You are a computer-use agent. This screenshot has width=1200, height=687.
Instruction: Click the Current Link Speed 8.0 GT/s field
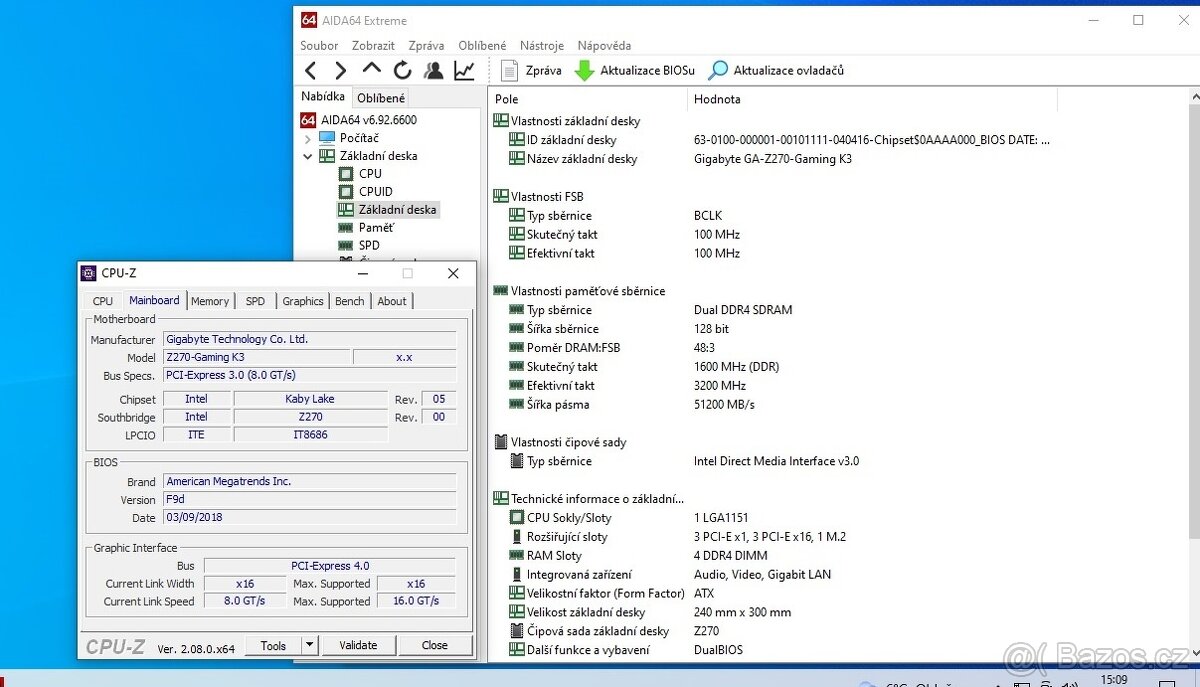245,601
